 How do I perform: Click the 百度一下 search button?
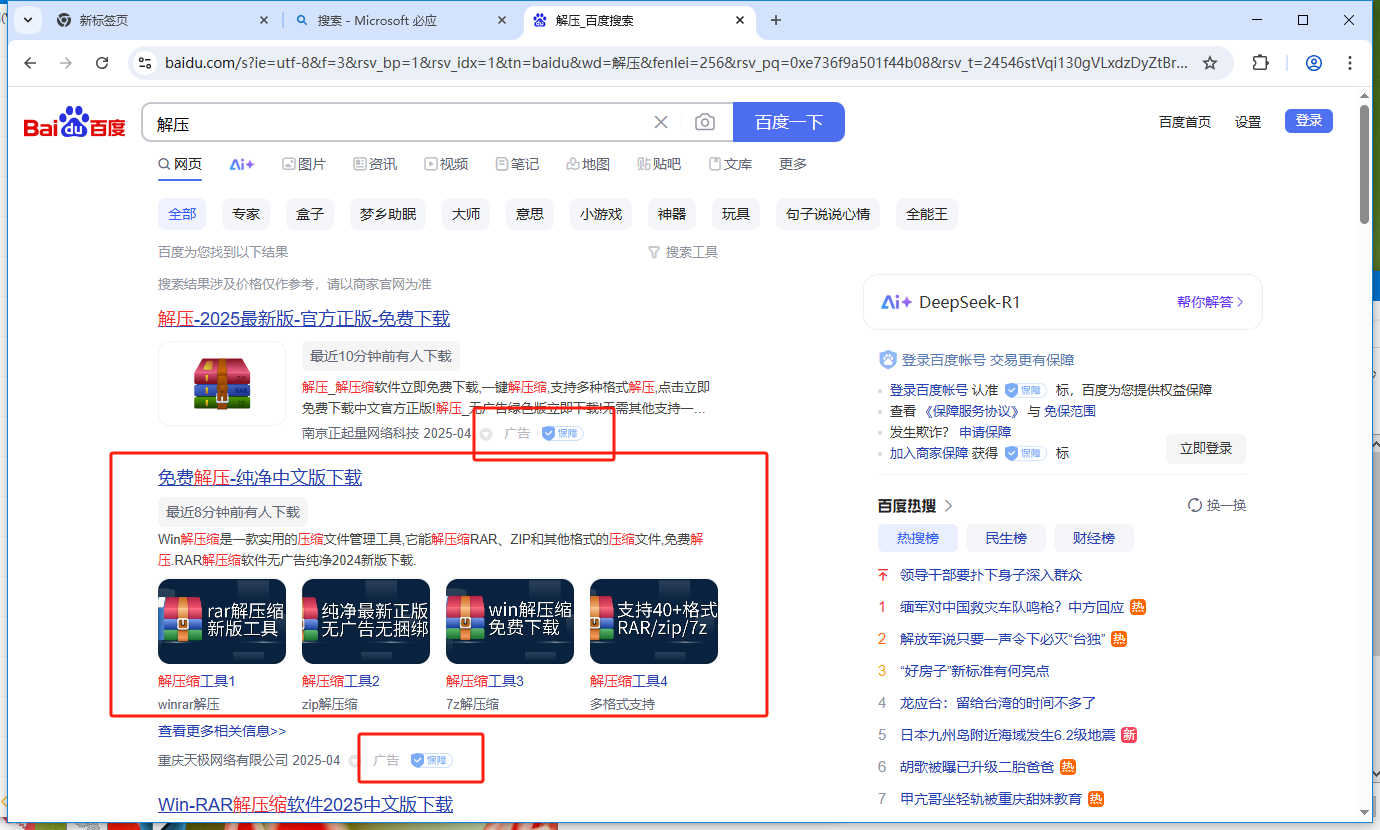[789, 122]
